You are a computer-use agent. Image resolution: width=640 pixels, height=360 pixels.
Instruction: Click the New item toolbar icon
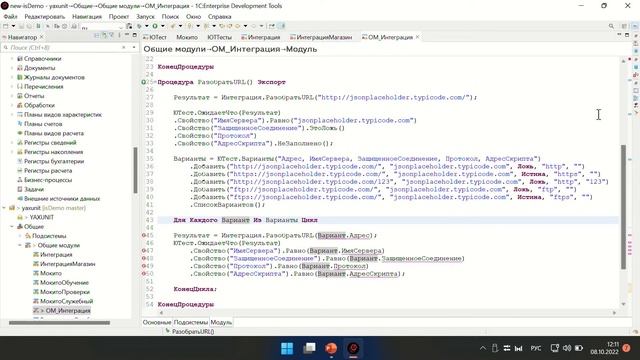click(6, 26)
